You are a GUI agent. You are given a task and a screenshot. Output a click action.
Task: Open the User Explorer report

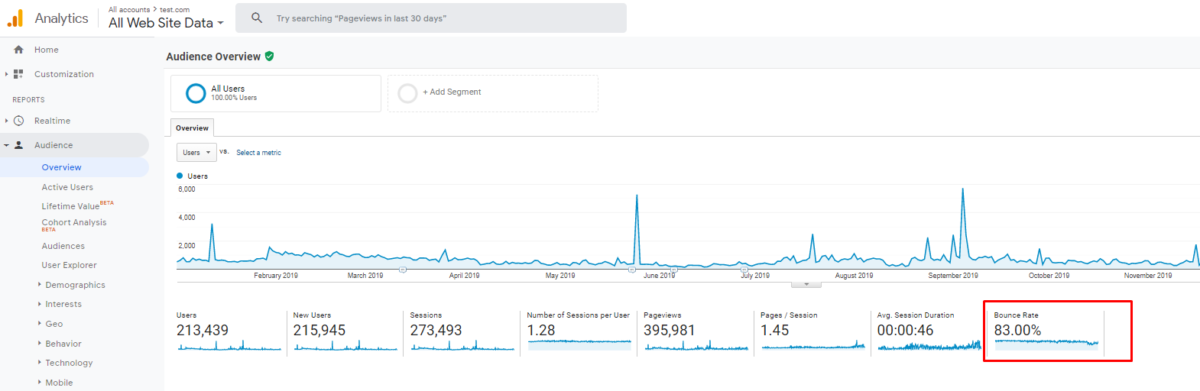point(69,265)
